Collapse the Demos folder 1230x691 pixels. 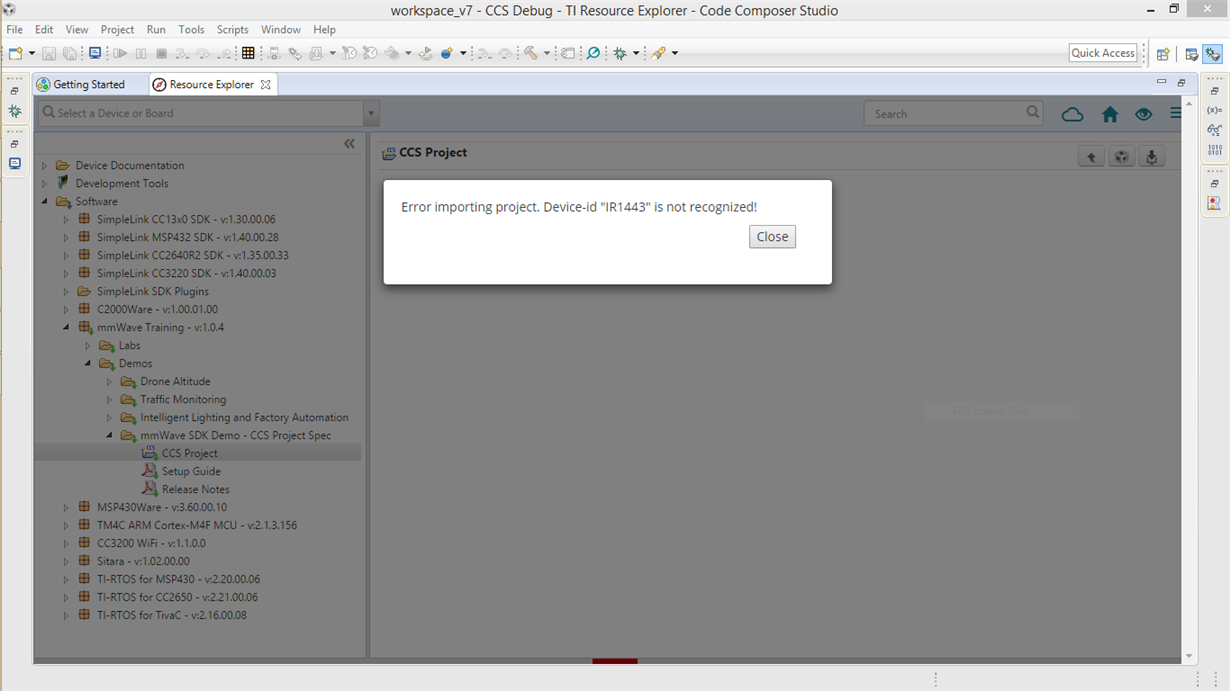coord(88,364)
